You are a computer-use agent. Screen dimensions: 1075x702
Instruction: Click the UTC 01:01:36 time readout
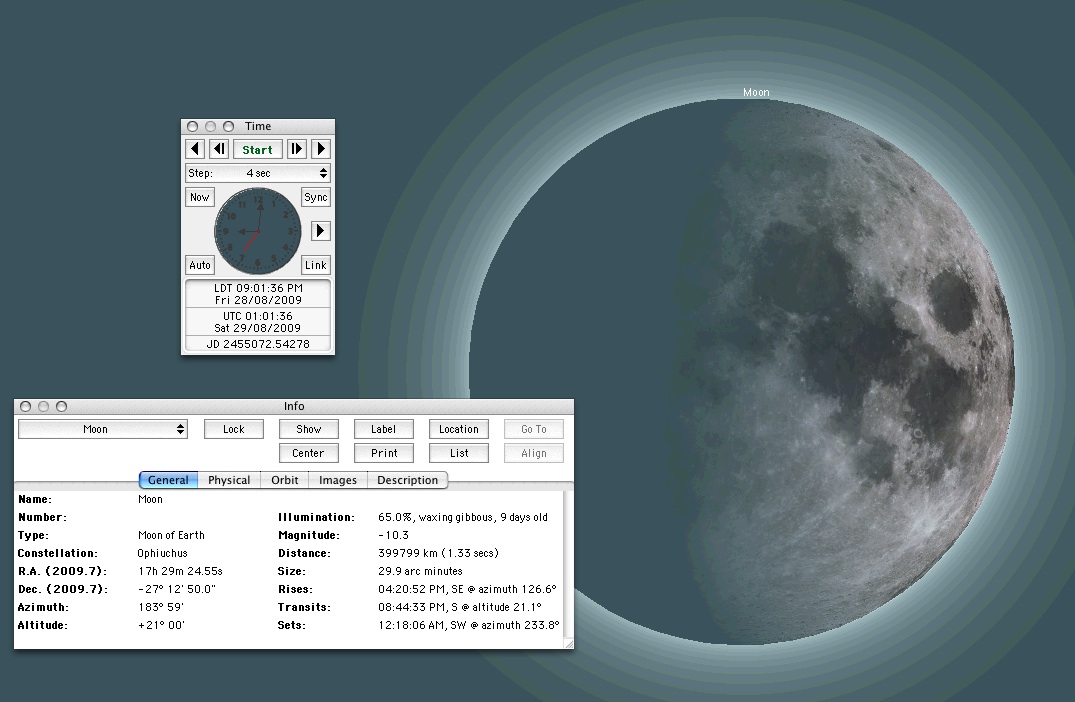pos(258,317)
